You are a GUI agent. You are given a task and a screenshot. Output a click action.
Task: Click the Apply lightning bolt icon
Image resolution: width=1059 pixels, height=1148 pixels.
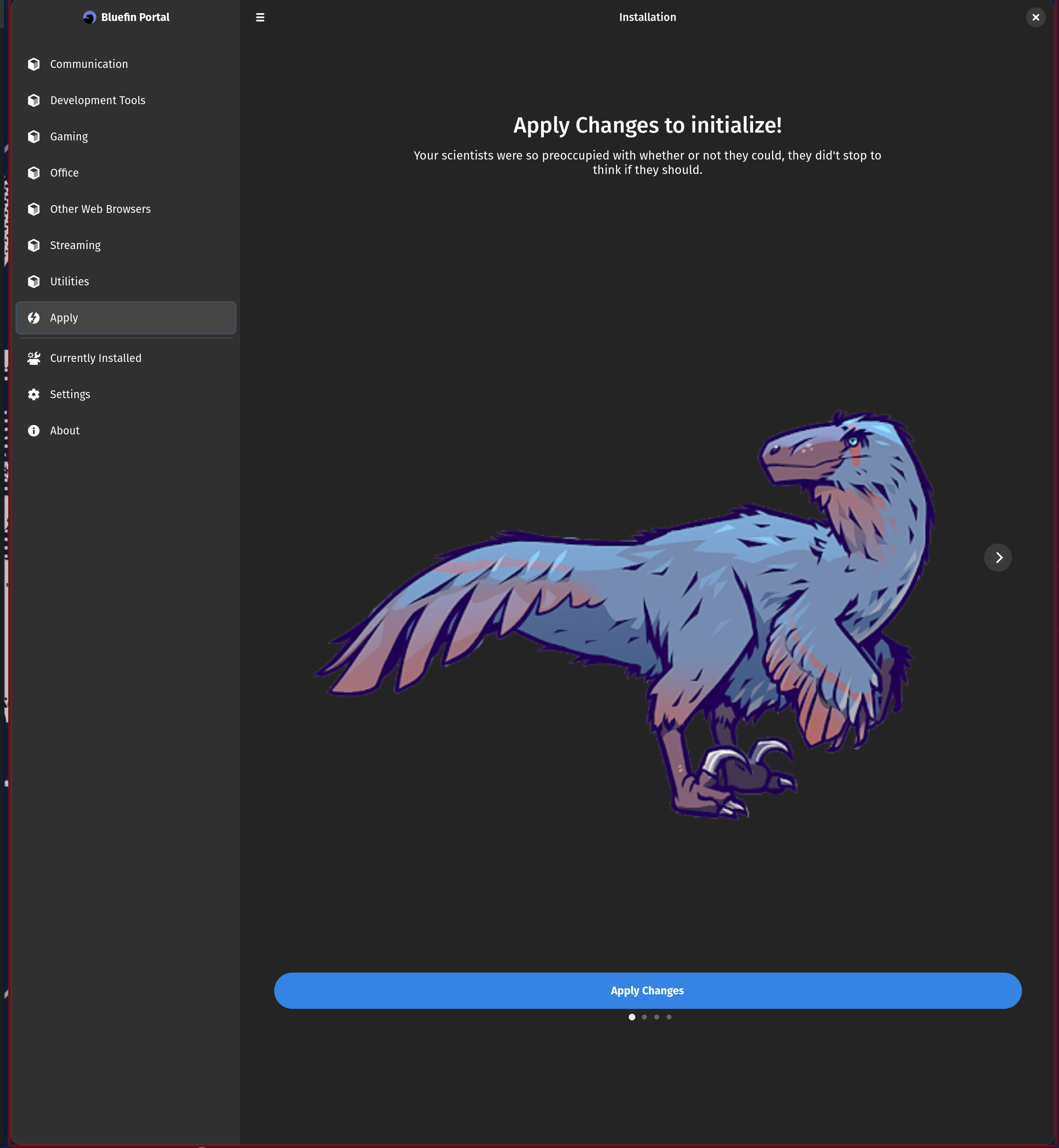tap(34, 317)
